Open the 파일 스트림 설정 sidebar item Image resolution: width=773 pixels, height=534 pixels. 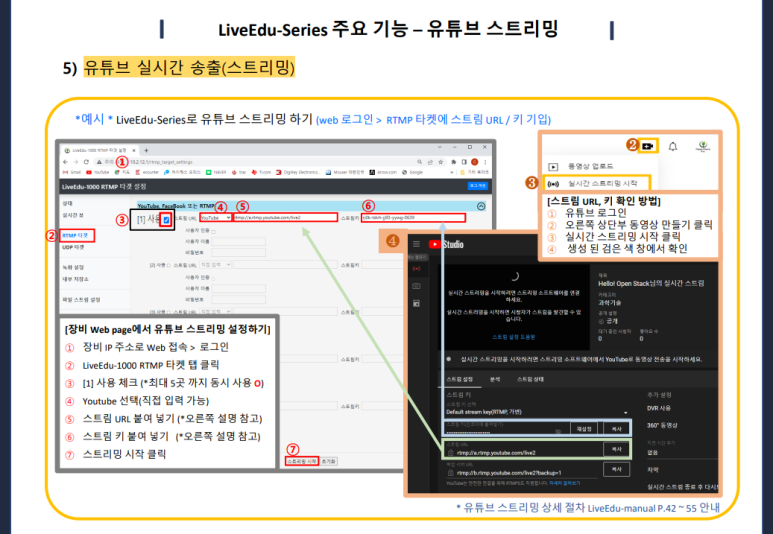[81, 299]
